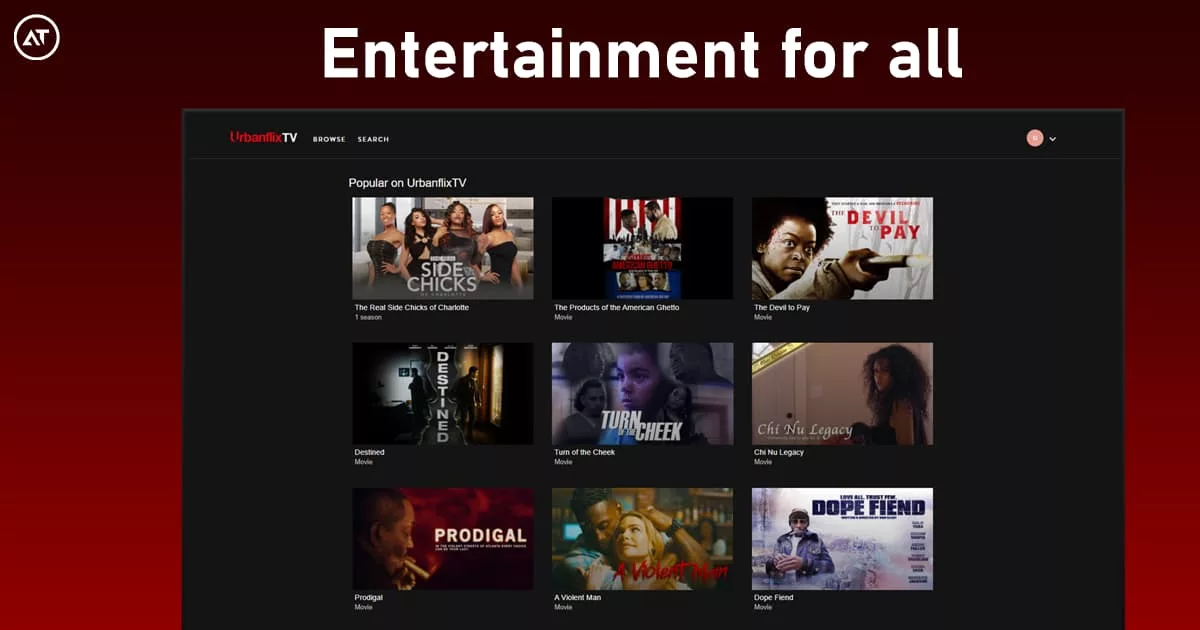Open the Search page

pos(373,139)
